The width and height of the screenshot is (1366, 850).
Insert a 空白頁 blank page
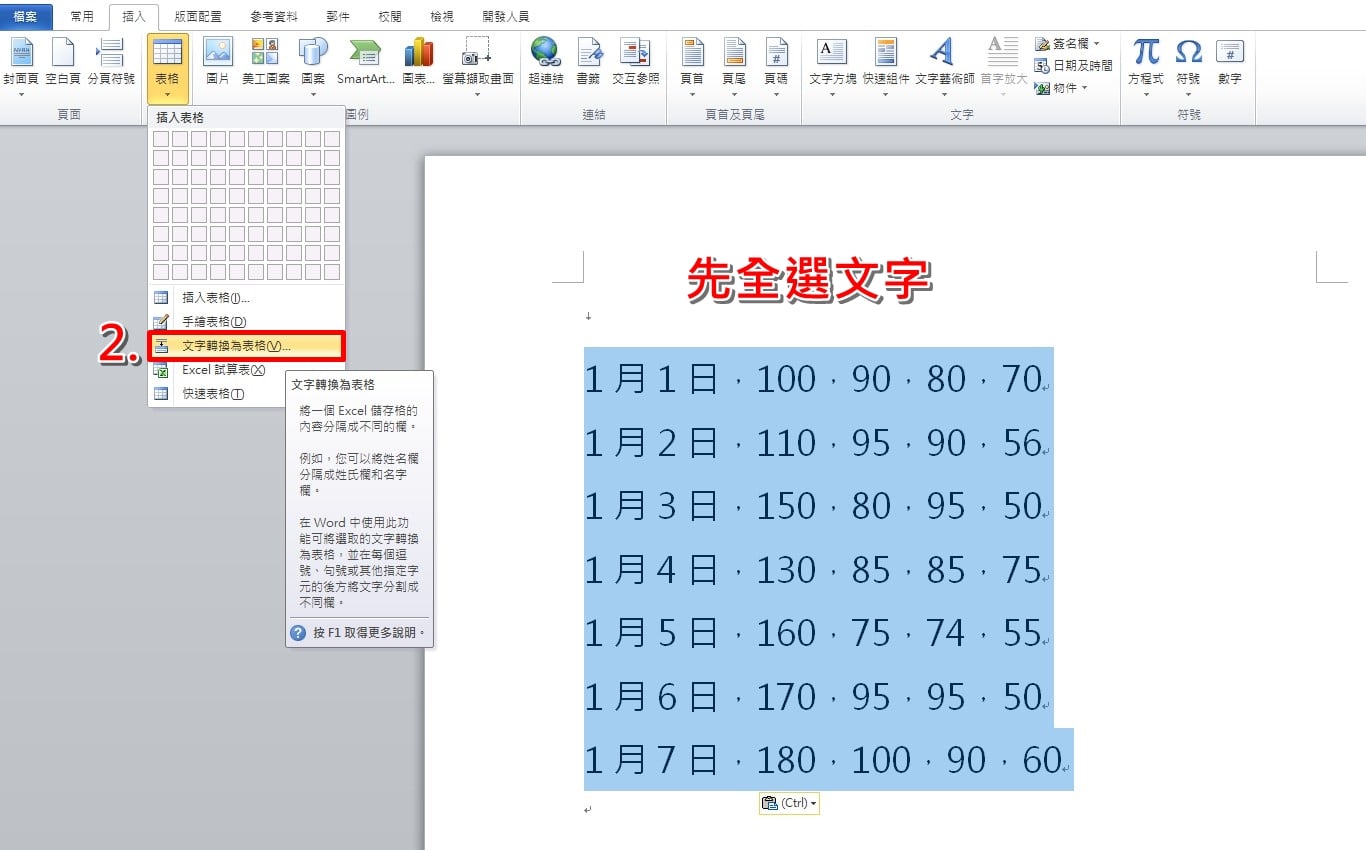63,52
